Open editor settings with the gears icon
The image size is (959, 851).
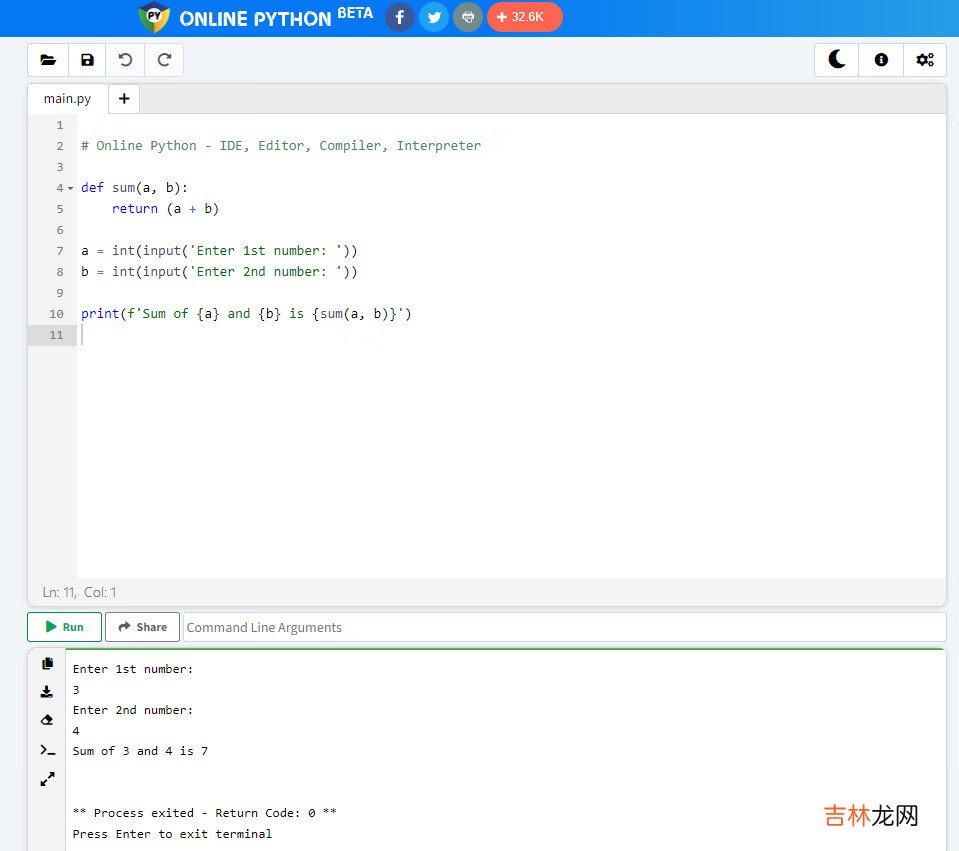point(925,60)
